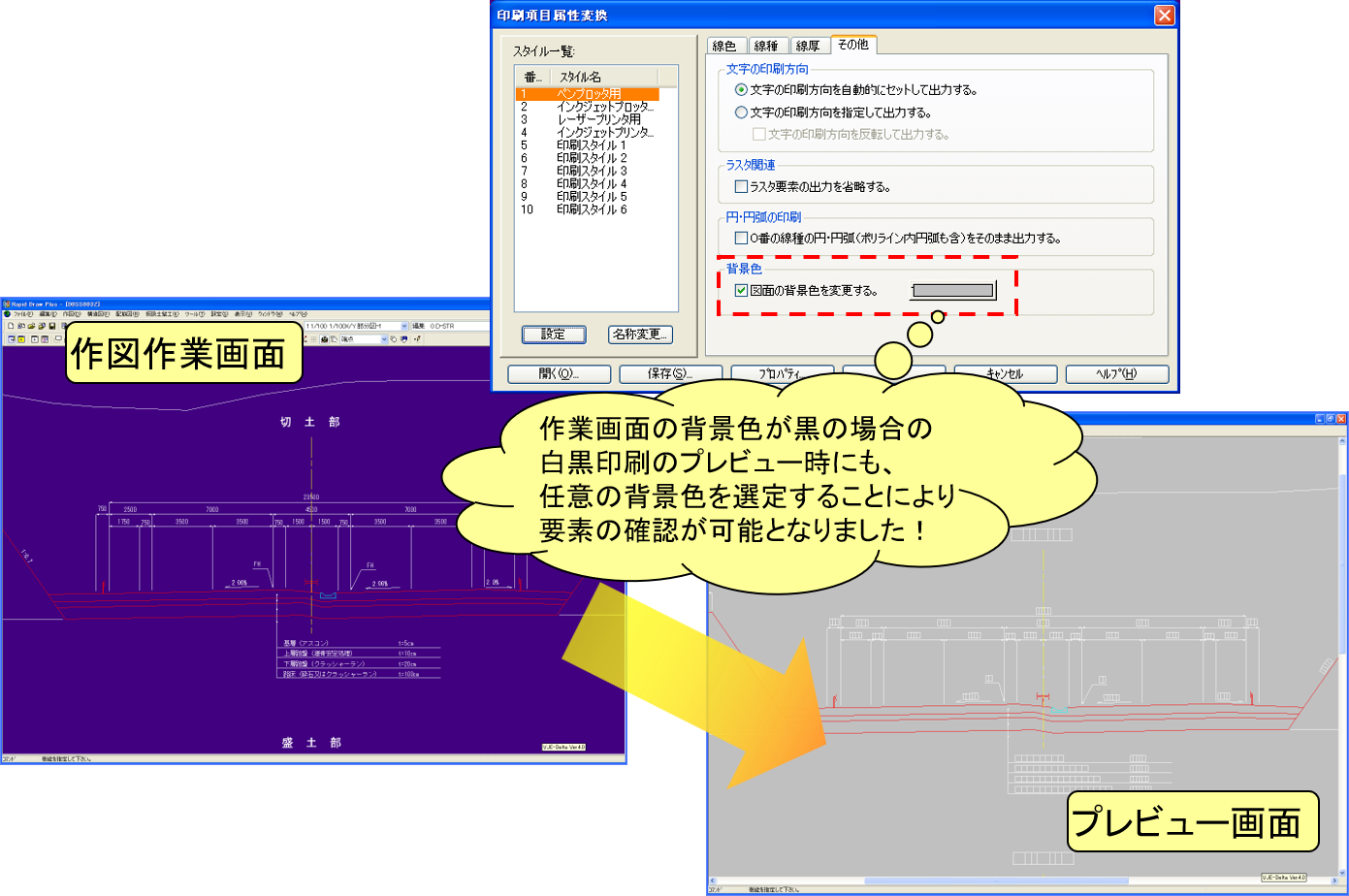Choose 'specify text print direction' radio option
Viewport: 1349px width, 896px height.
click(x=742, y=112)
